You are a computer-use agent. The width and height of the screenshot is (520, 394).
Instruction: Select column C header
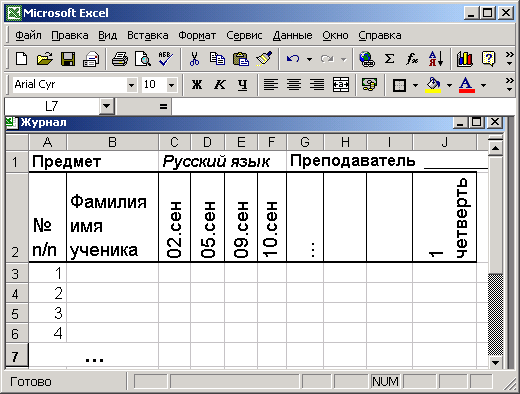pos(174,142)
